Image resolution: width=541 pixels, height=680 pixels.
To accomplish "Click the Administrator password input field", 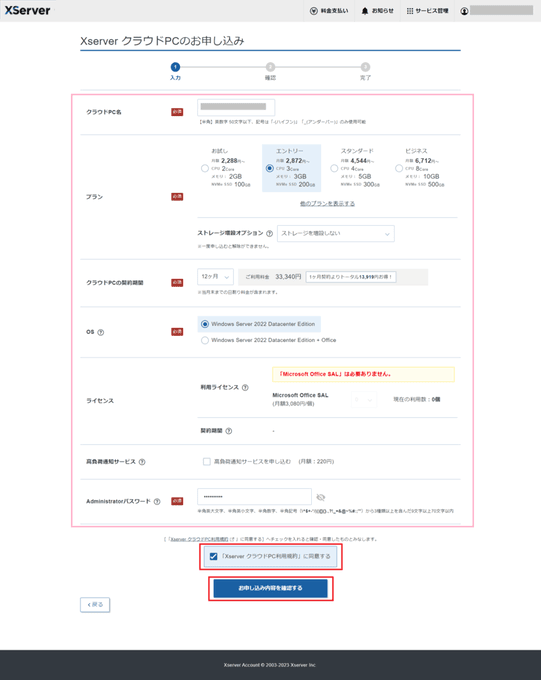I will tap(254, 497).
